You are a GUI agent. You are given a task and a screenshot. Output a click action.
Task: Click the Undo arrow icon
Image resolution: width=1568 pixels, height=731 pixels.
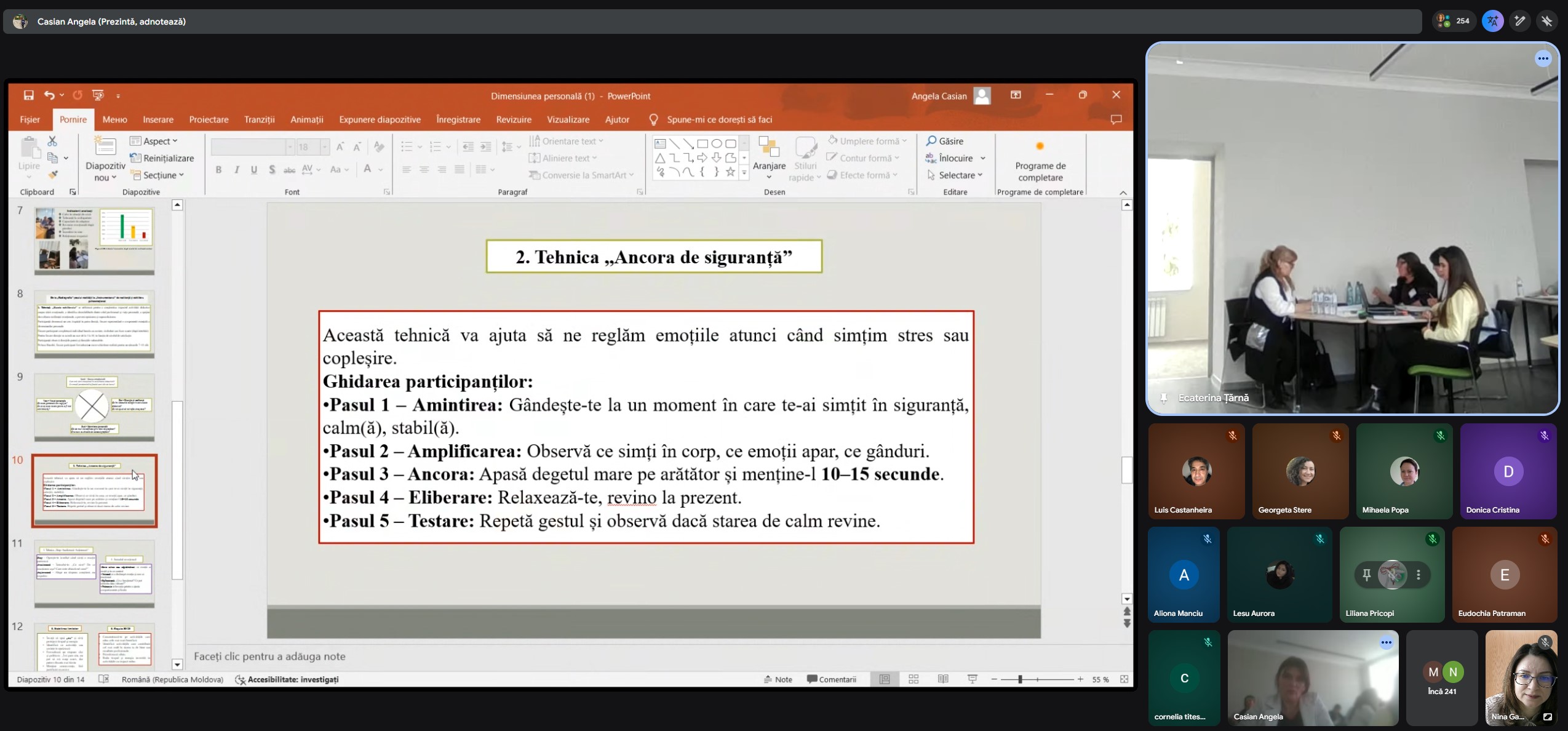click(49, 95)
